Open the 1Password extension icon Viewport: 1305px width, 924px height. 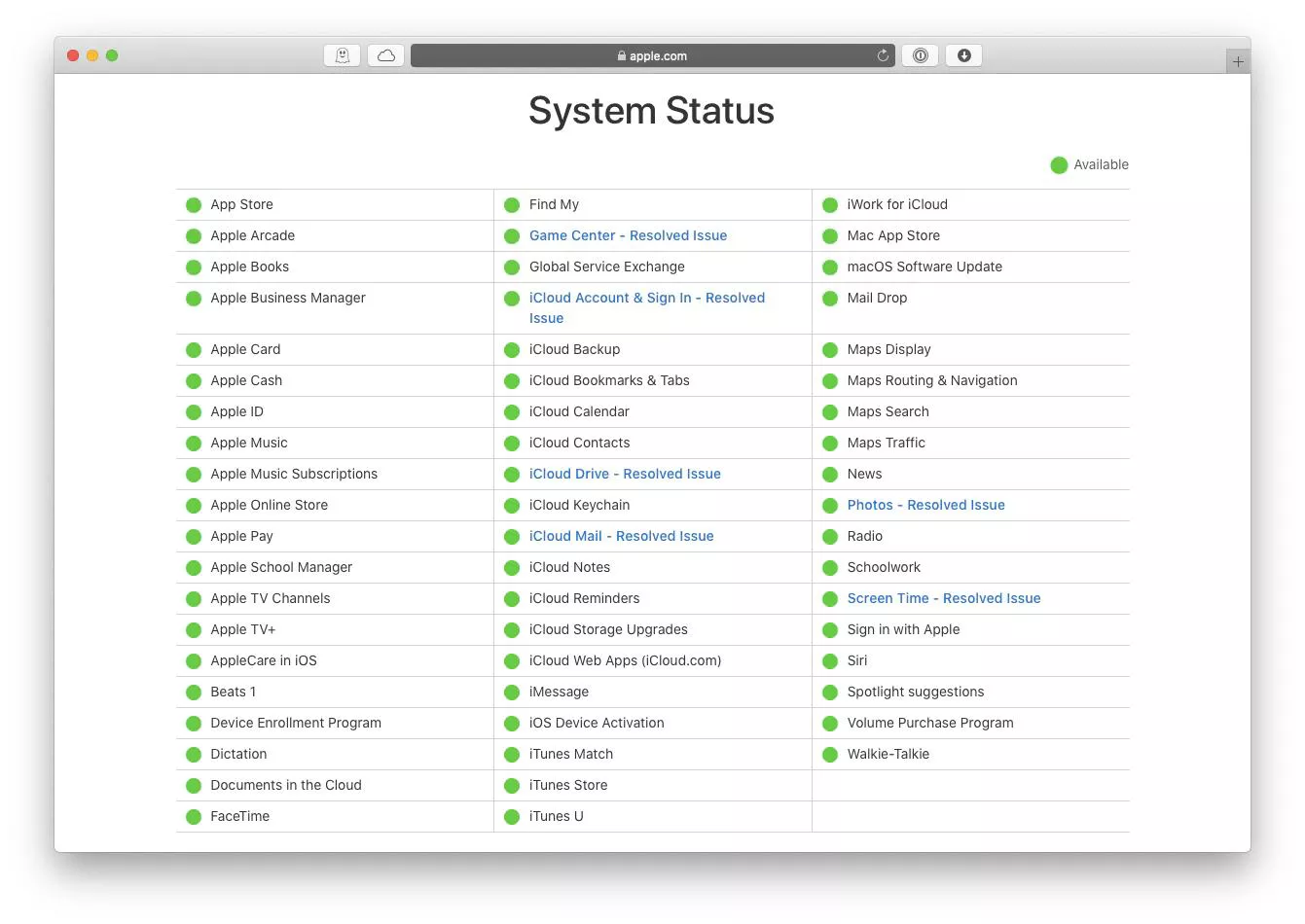920,55
